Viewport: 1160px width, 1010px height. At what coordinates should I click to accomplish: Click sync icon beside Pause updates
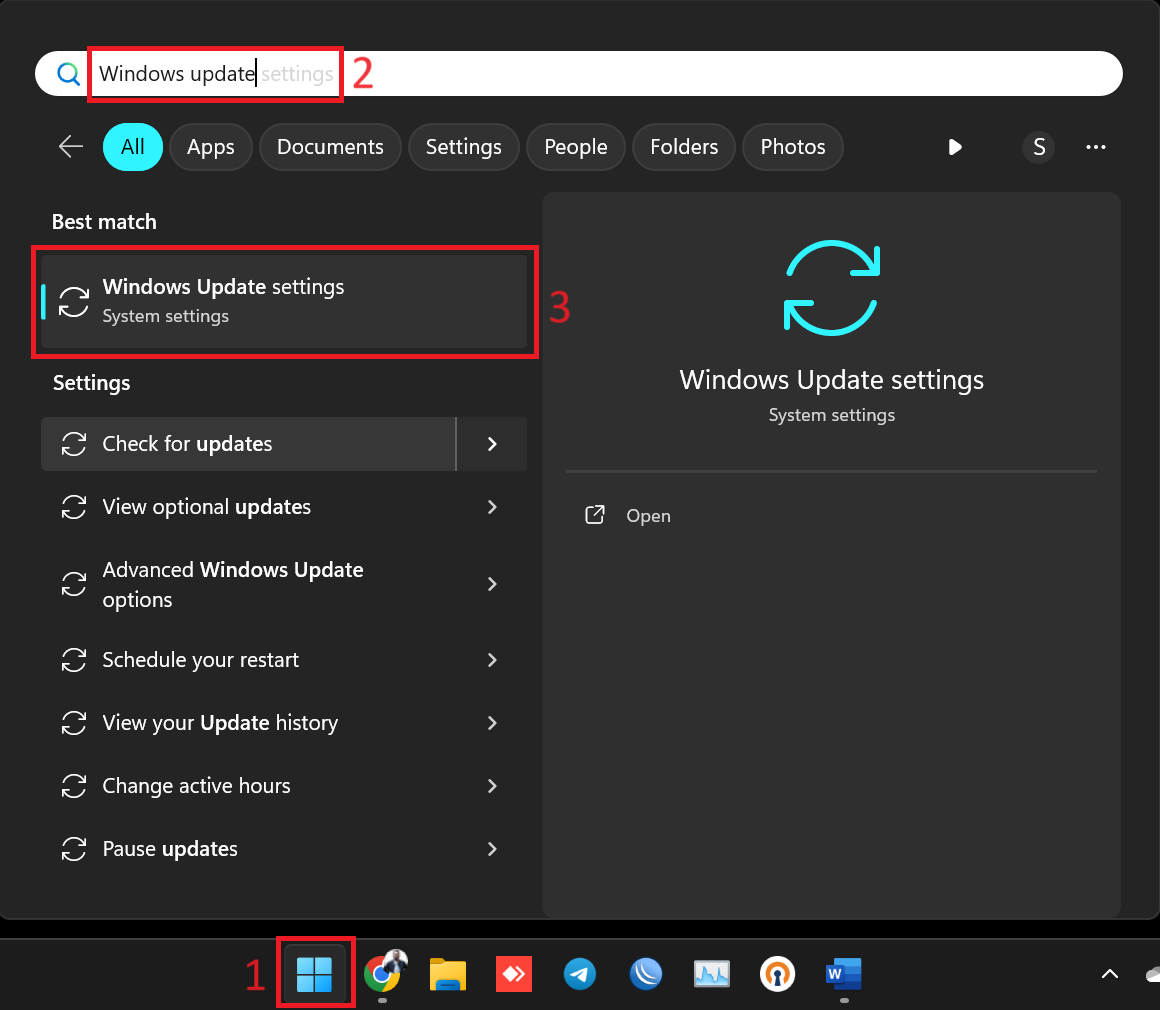pyautogui.click(x=74, y=849)
